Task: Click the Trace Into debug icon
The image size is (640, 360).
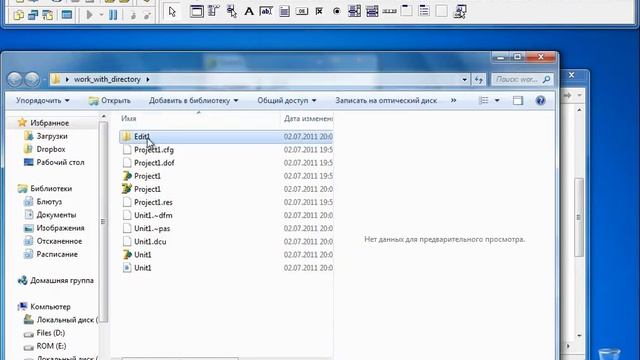Action: [133, 16]
